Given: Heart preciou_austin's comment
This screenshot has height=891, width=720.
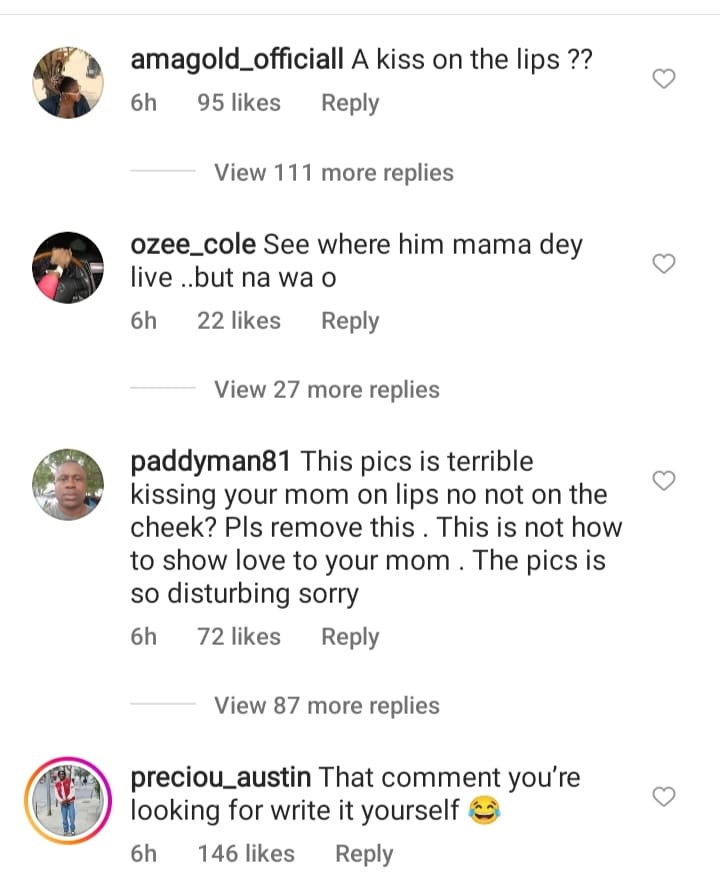Looking at the screenshot, I should pos(664,796).
